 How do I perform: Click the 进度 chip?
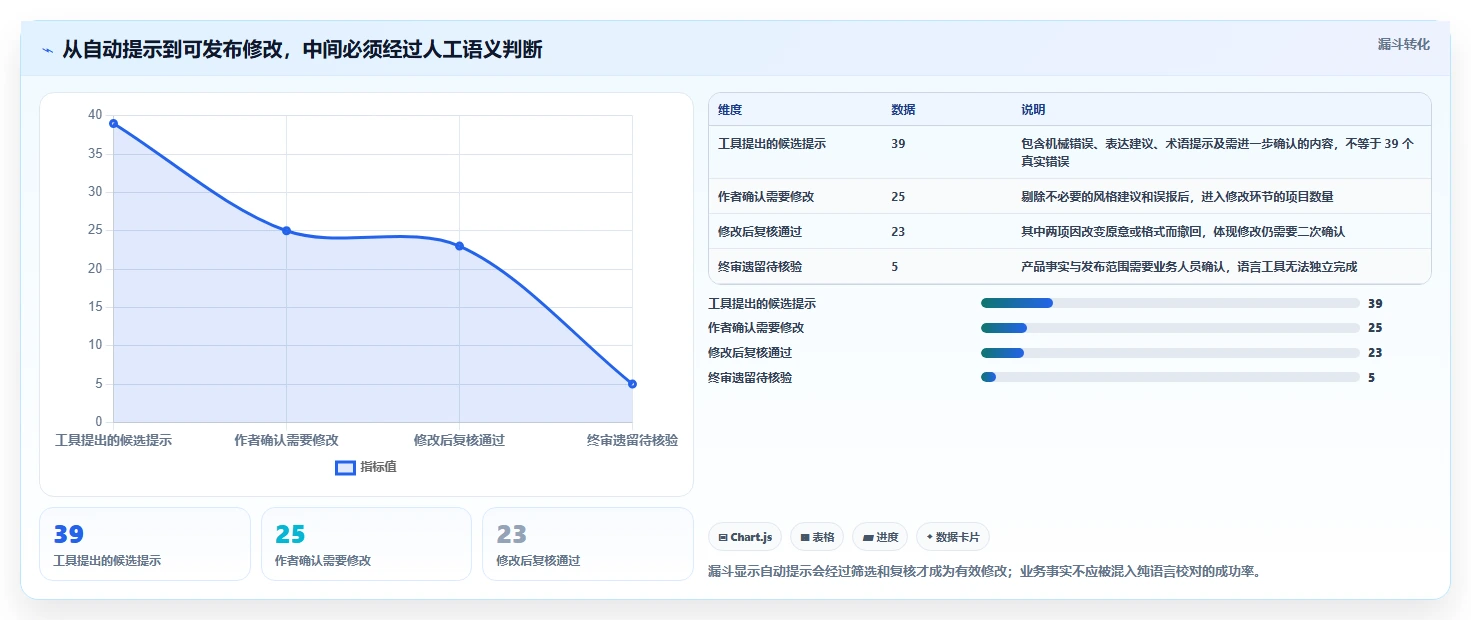[880, 537]
